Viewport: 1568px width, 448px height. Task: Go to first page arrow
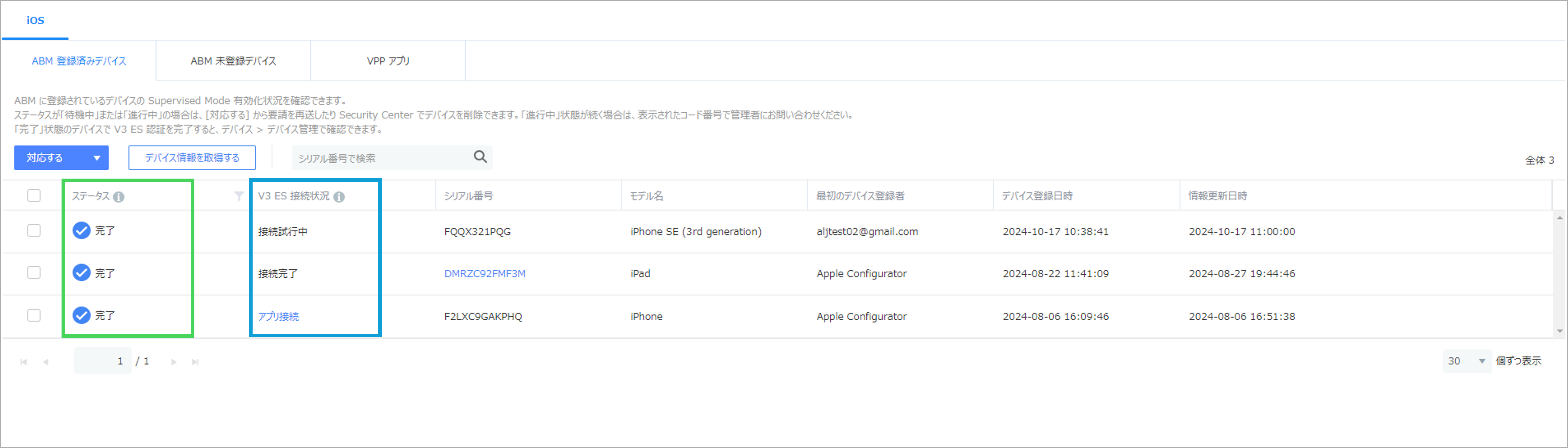24,362
